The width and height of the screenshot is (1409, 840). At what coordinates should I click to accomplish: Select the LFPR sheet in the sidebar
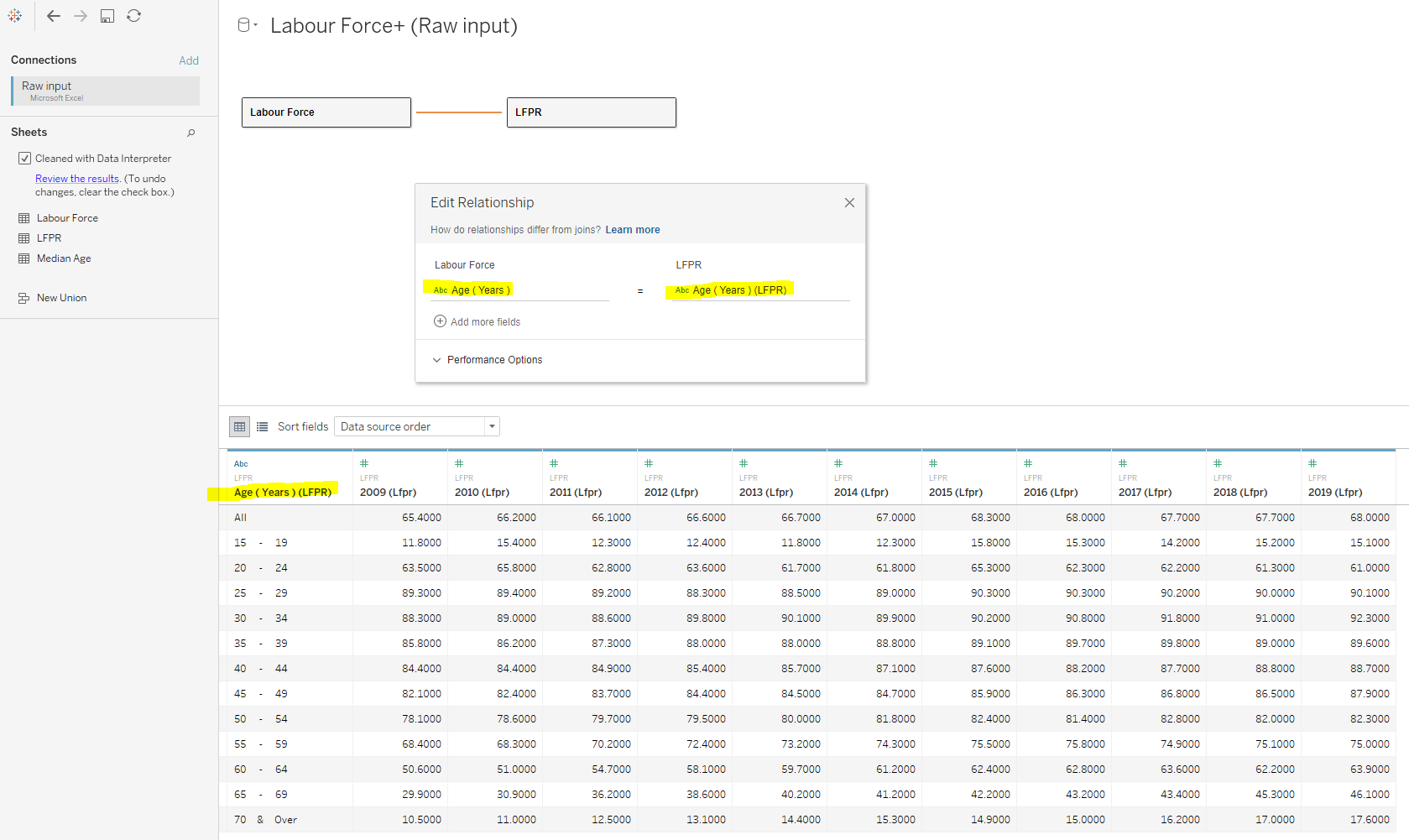[x=48, y=237]
